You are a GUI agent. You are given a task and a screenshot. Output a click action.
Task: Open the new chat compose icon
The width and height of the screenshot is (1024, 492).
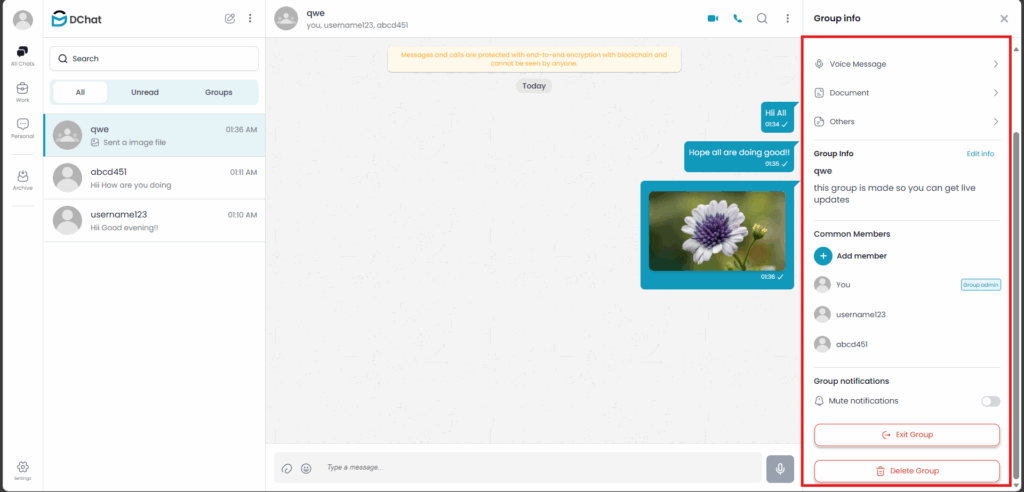click(230, 18)
